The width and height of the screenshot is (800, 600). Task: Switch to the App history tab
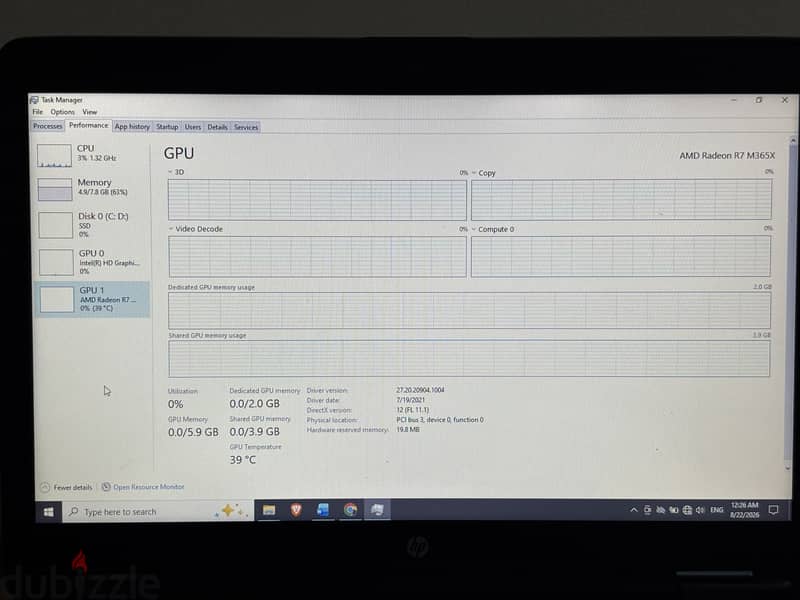click(132, 127)
